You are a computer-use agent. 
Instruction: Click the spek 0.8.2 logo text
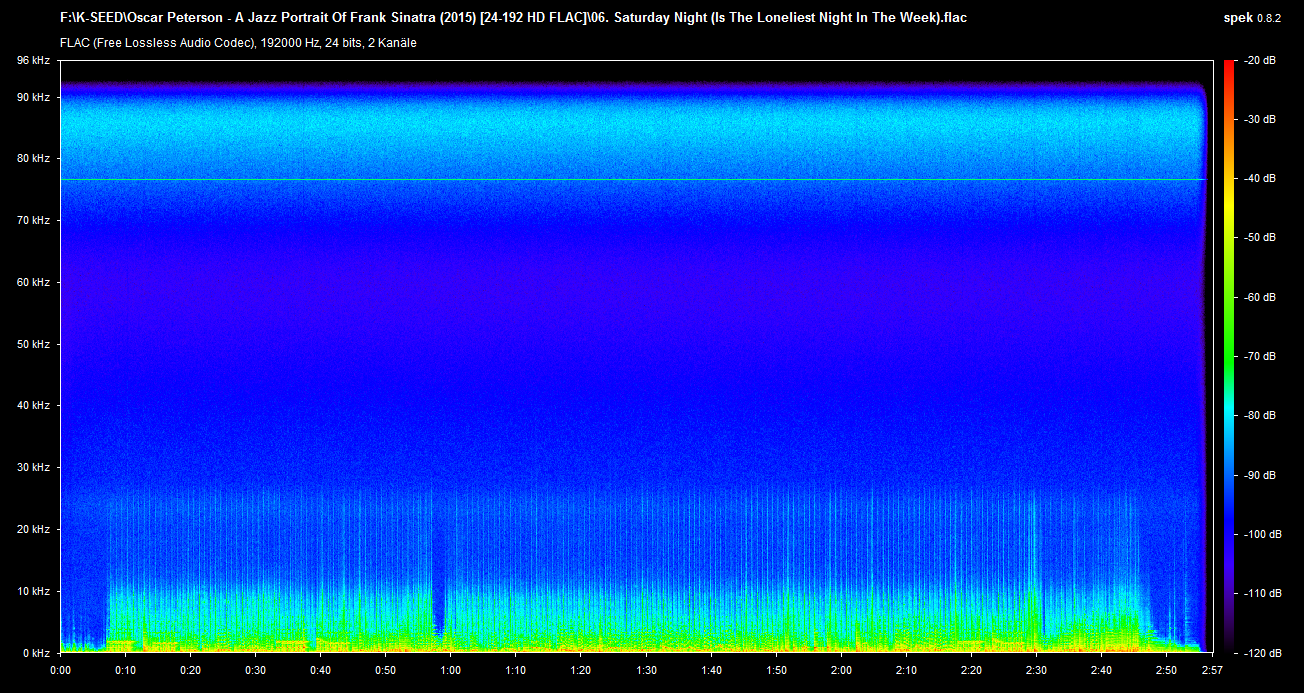click(x=1257, y=18)
